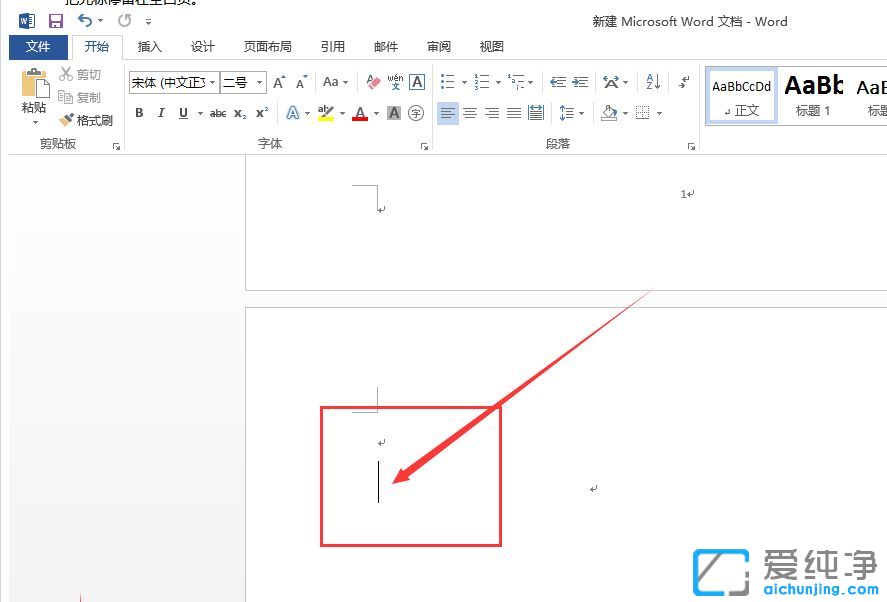Screen dimensions: 887x602
Task: Toggle italic formatting on selected text
Action: [x=161, y=113]
